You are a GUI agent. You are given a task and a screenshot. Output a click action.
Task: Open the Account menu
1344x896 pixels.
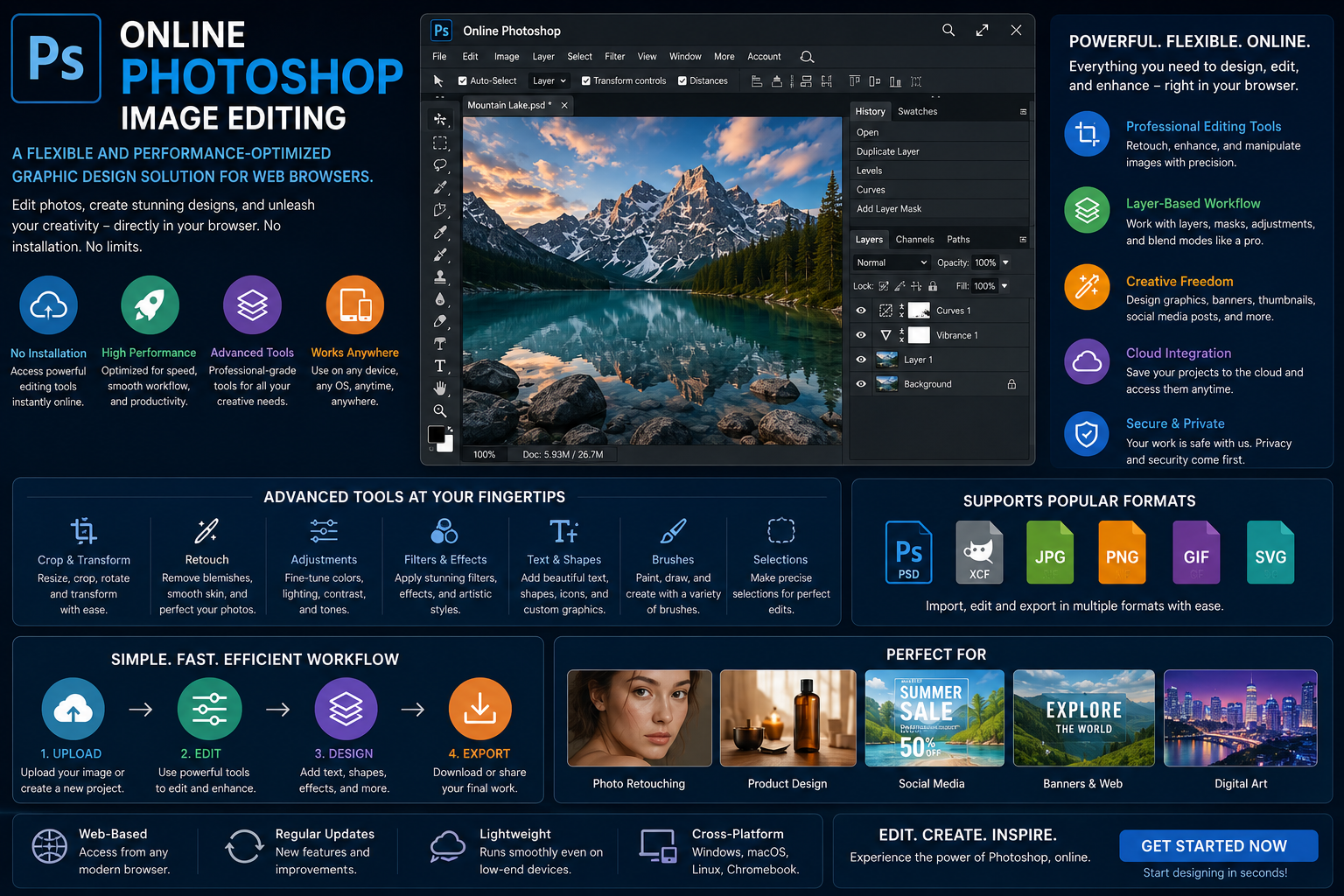(764, 57)
